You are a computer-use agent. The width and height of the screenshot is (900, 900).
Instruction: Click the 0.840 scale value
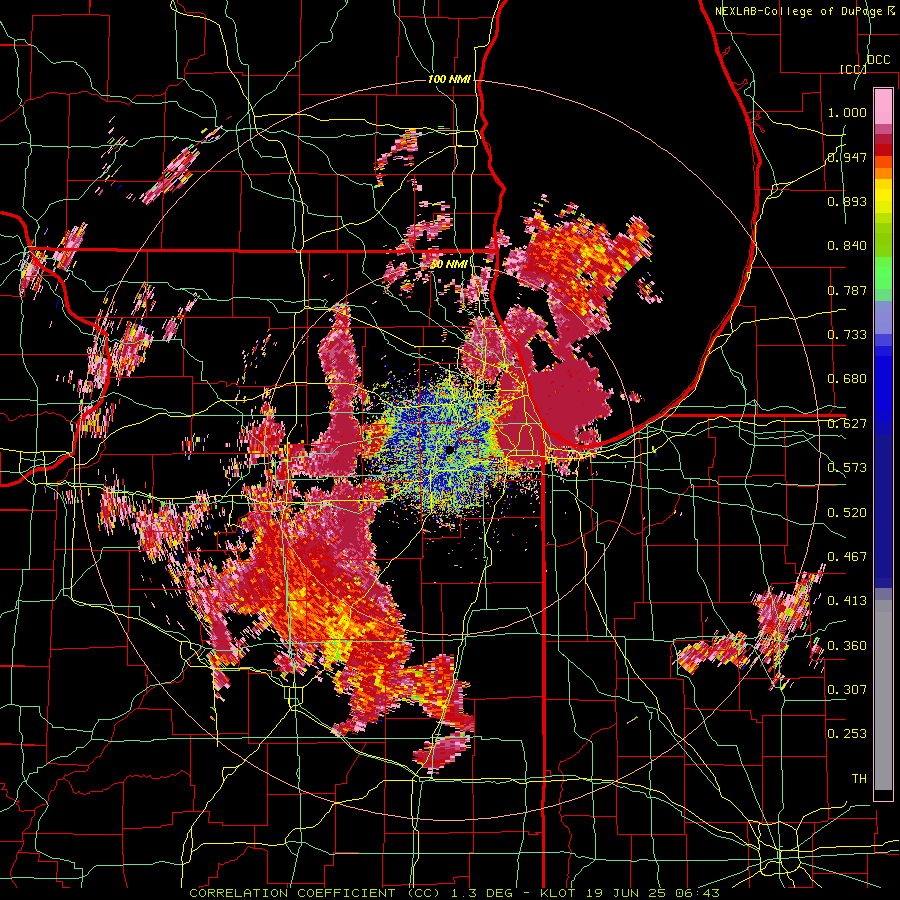(847, 246)
